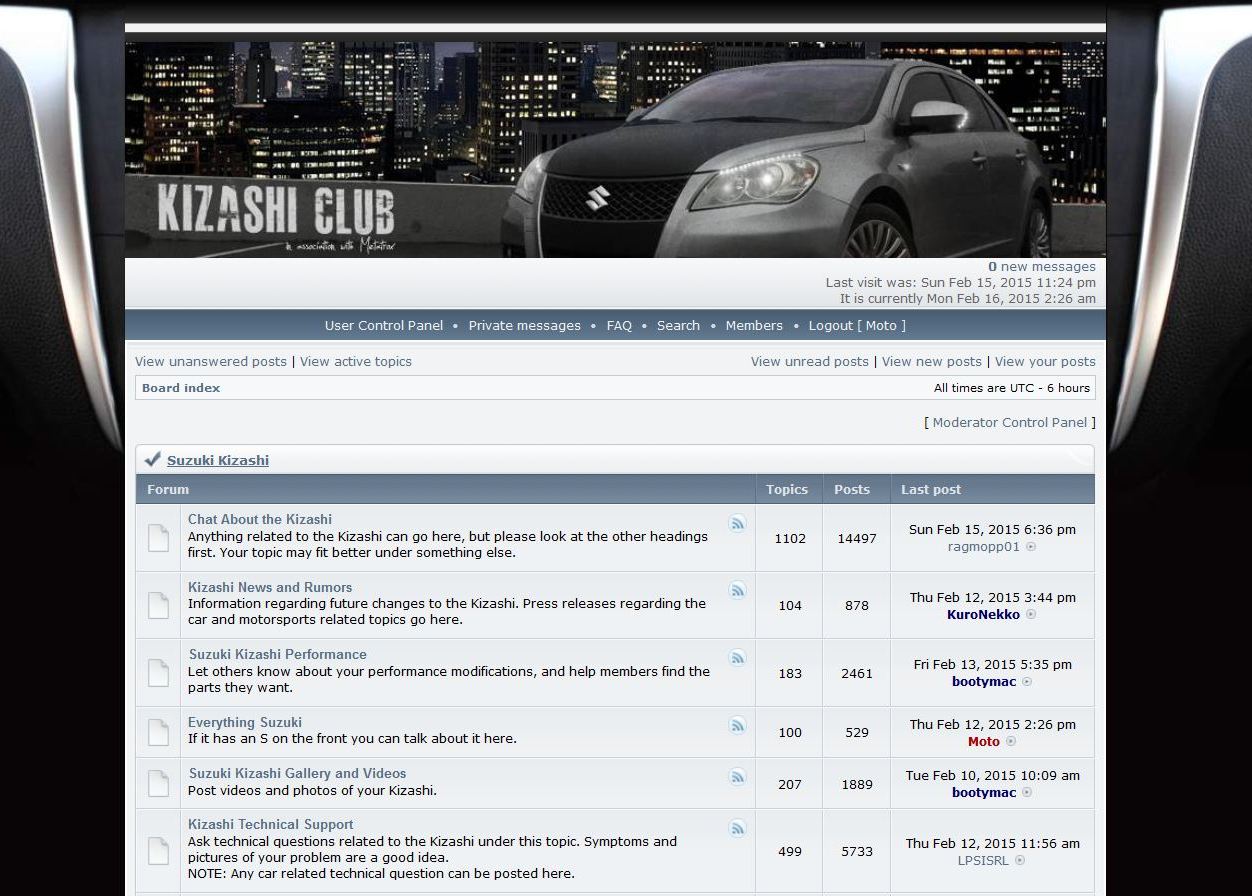Click the checkmark icon beside Suzuki Kizashi category
This screenshot has height=896, width=1252.
click(152, 459)
